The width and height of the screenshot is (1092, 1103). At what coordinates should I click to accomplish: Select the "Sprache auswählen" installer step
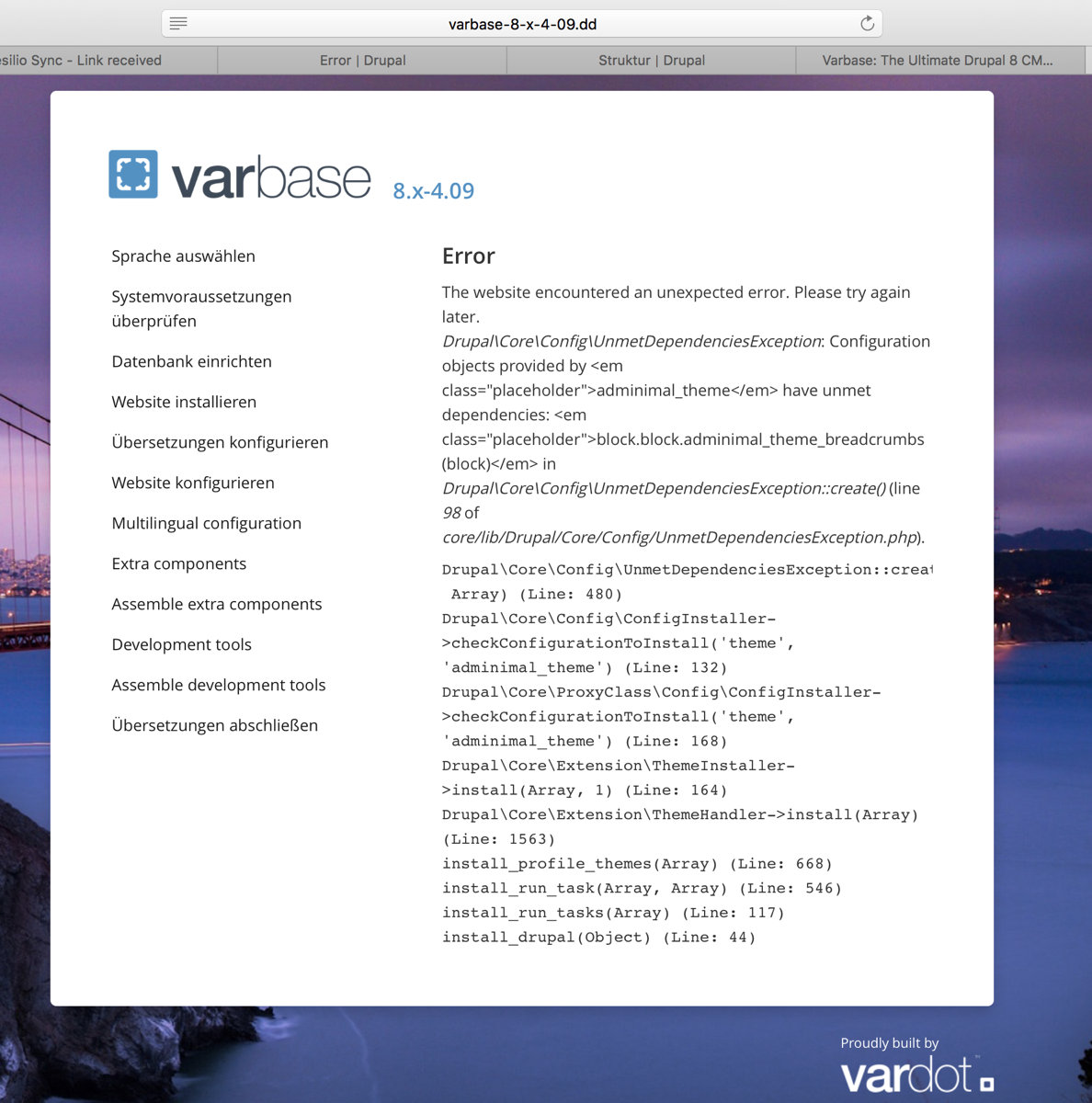183,256
